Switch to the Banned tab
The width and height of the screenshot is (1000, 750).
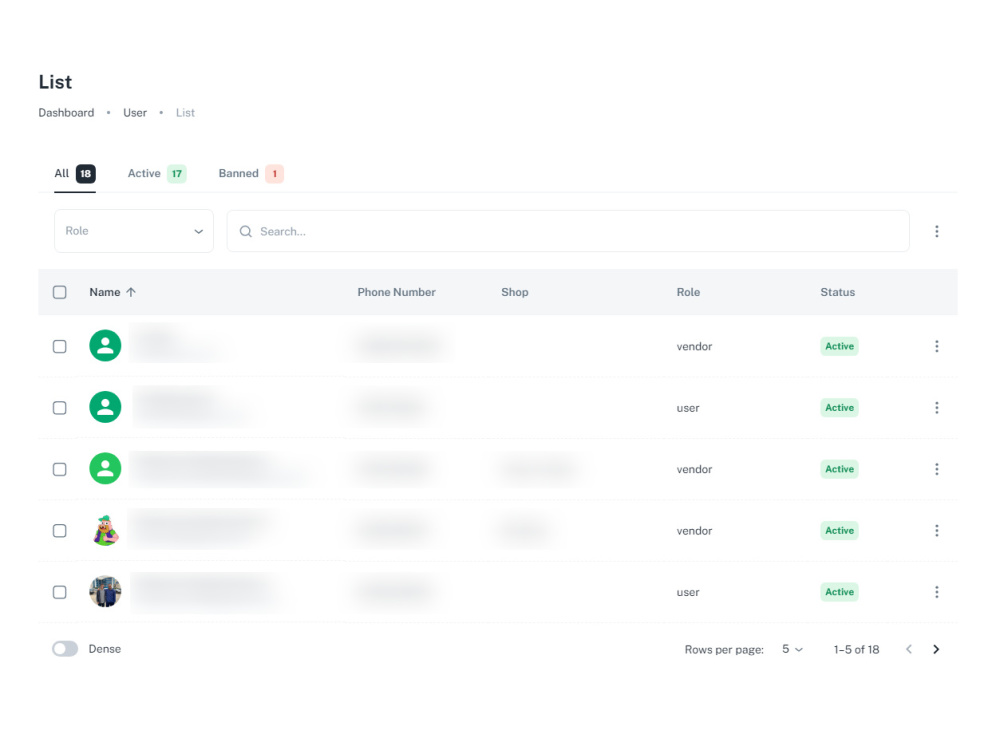pyautogui.click(x=251, y=173)
